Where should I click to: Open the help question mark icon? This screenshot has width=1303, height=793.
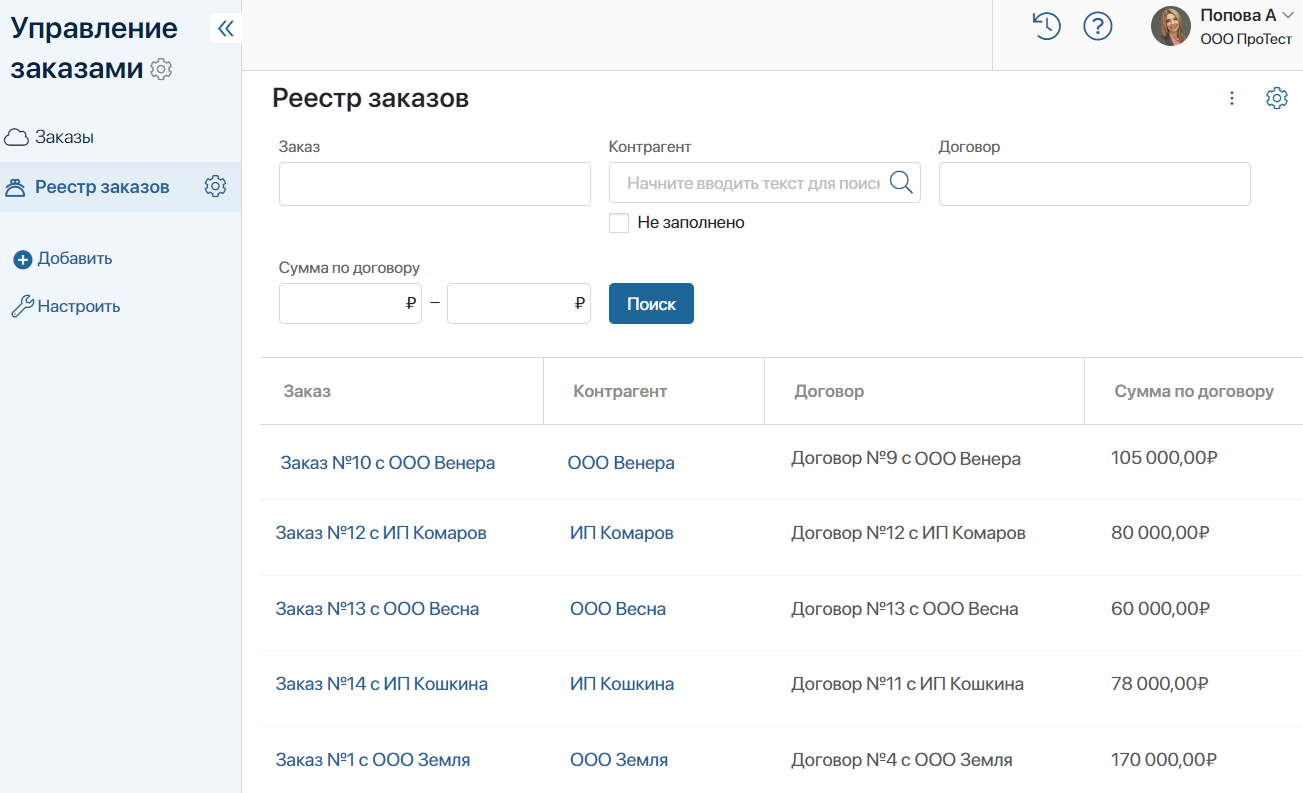tap(1098, 27)
